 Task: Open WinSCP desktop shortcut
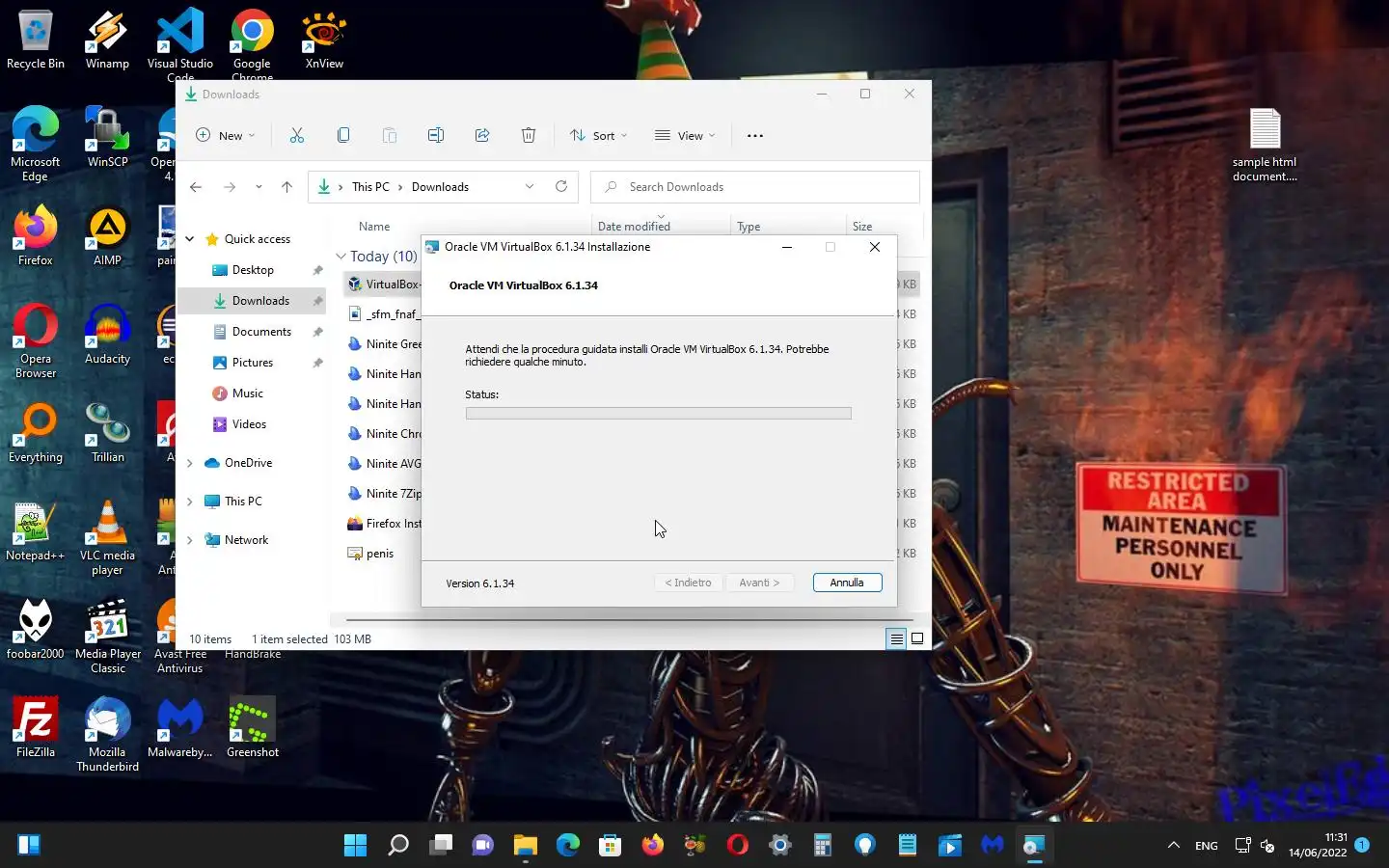point(107,139)
